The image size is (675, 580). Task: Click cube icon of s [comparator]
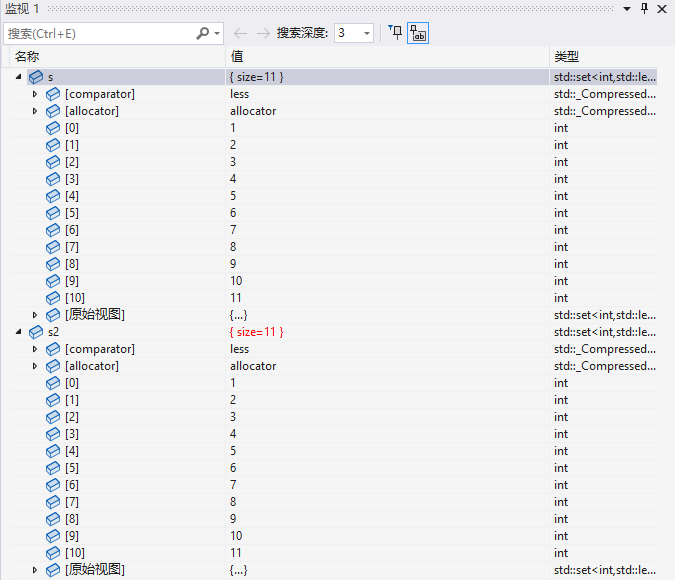point(53,94)
